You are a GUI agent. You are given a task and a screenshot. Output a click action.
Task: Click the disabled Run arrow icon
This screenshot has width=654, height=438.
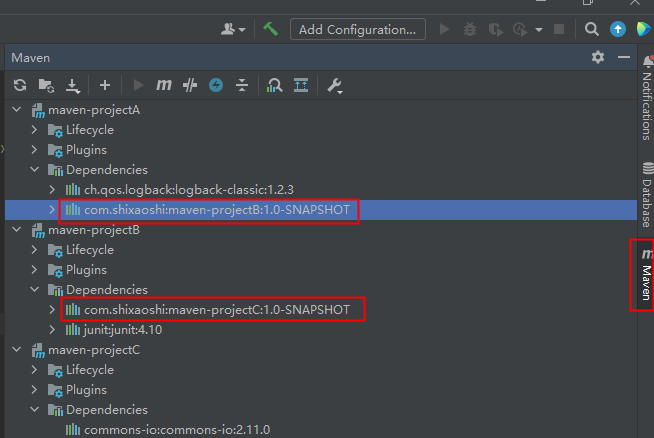tap(445, 29)
